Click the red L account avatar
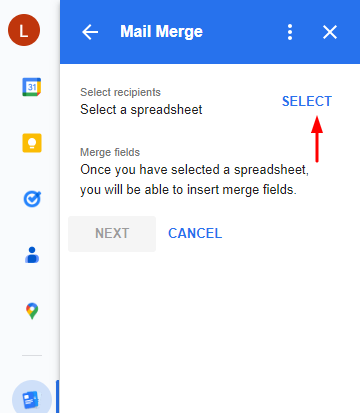The image size is (360, 413). [24, 30]
